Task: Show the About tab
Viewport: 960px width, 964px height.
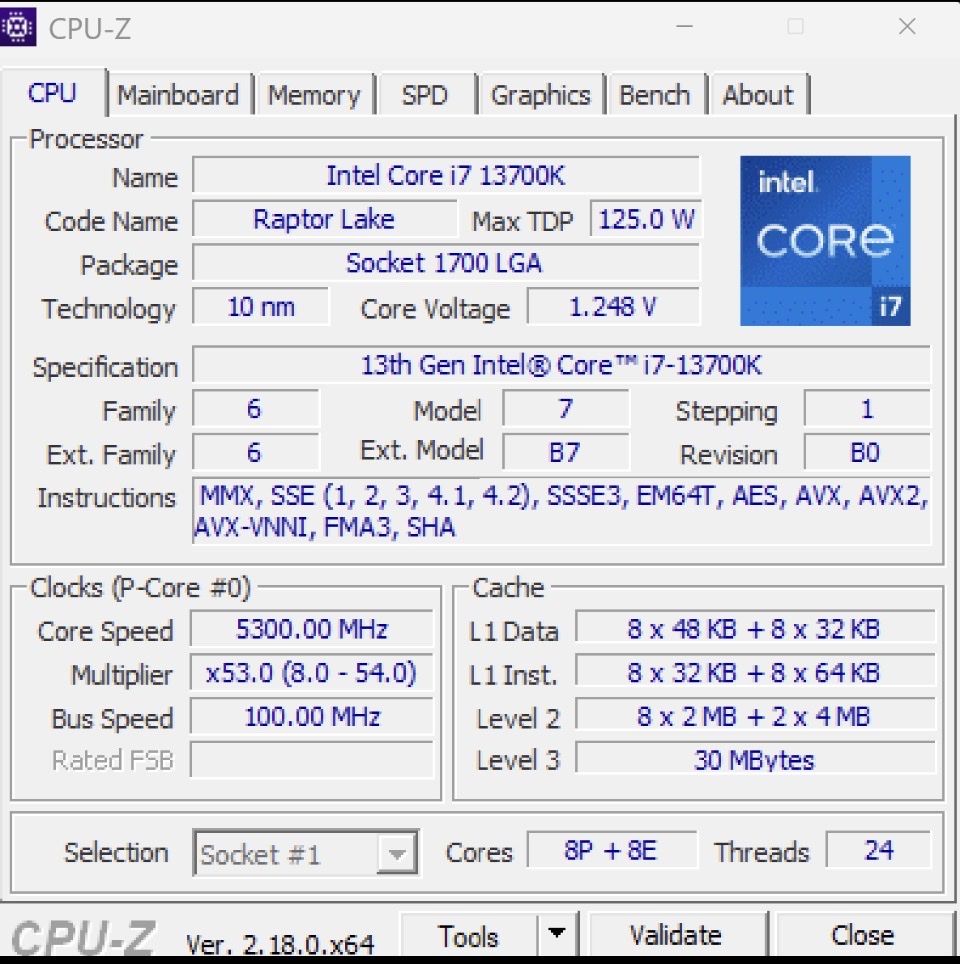Action: click(x=757, y=95)
